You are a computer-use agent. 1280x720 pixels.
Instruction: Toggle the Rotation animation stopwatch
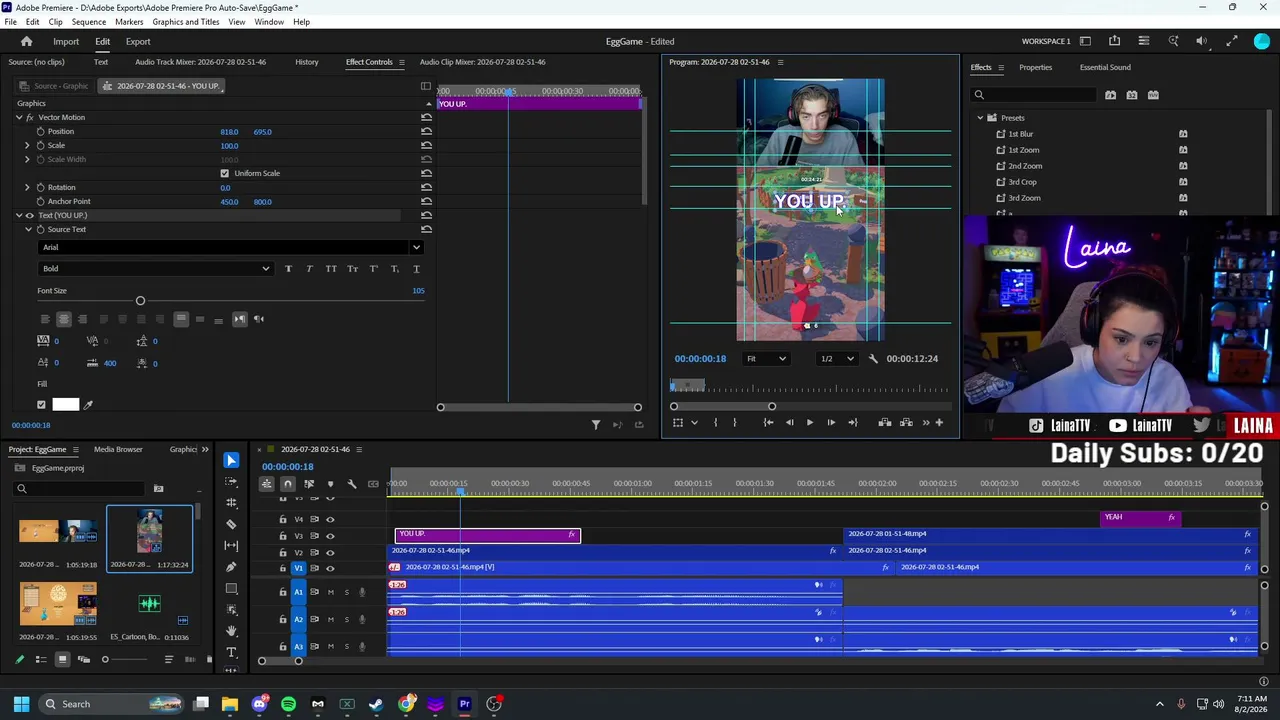coord(41,188)
